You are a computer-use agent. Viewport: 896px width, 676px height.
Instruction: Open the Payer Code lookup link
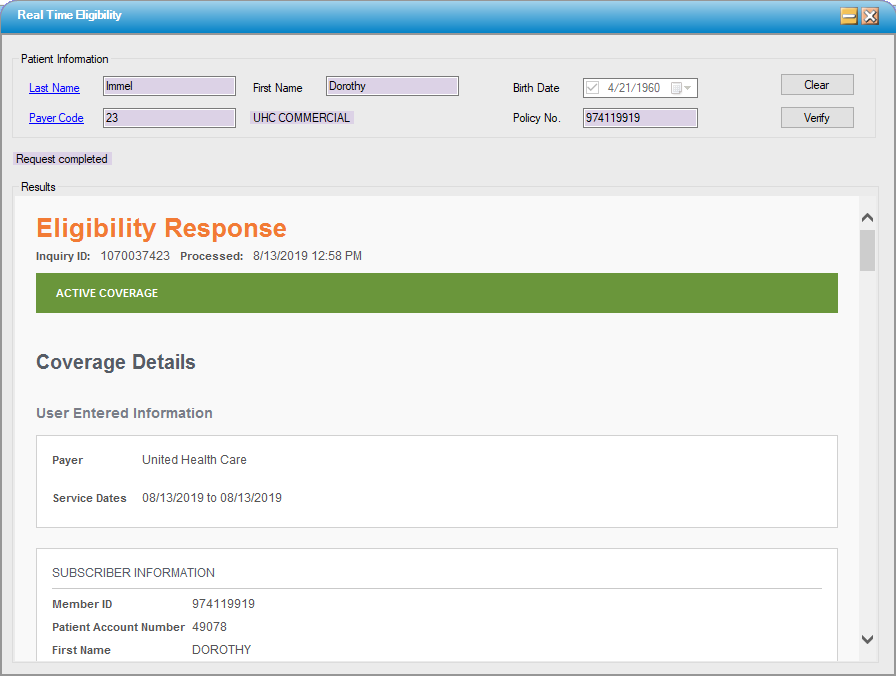pyautogui.click(x=56, y=118)
